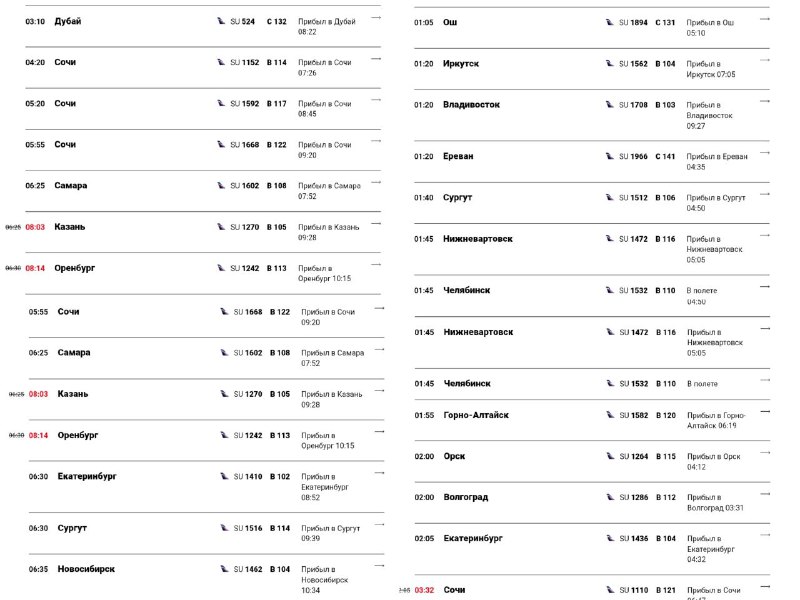Click airline logo beside SU 1582
This screenshot has width=800, height=600.
tap(610, 415)
